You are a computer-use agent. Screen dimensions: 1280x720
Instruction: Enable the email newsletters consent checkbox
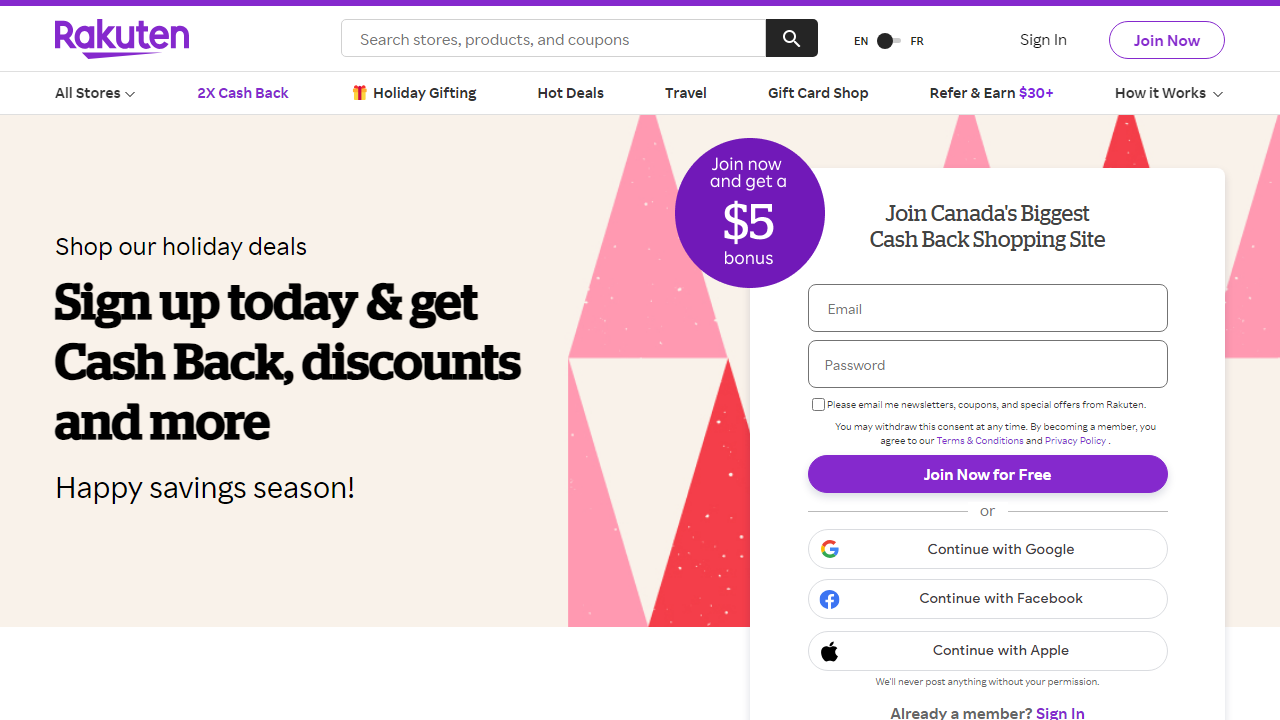(x=818, y=404)
